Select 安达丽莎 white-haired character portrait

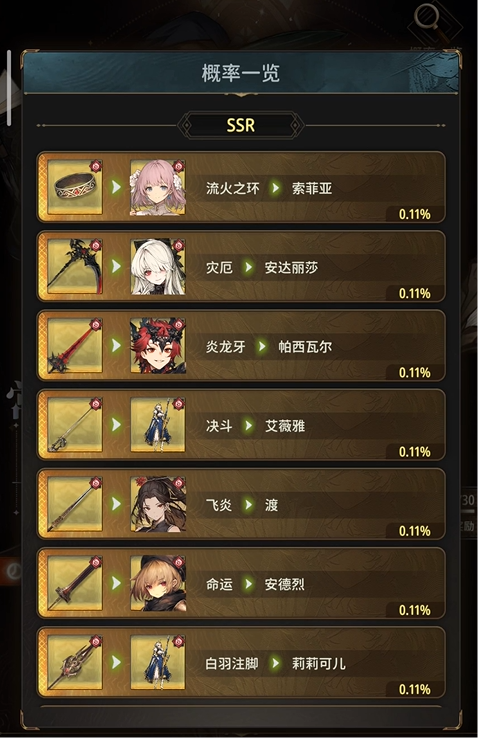point(158,266)
